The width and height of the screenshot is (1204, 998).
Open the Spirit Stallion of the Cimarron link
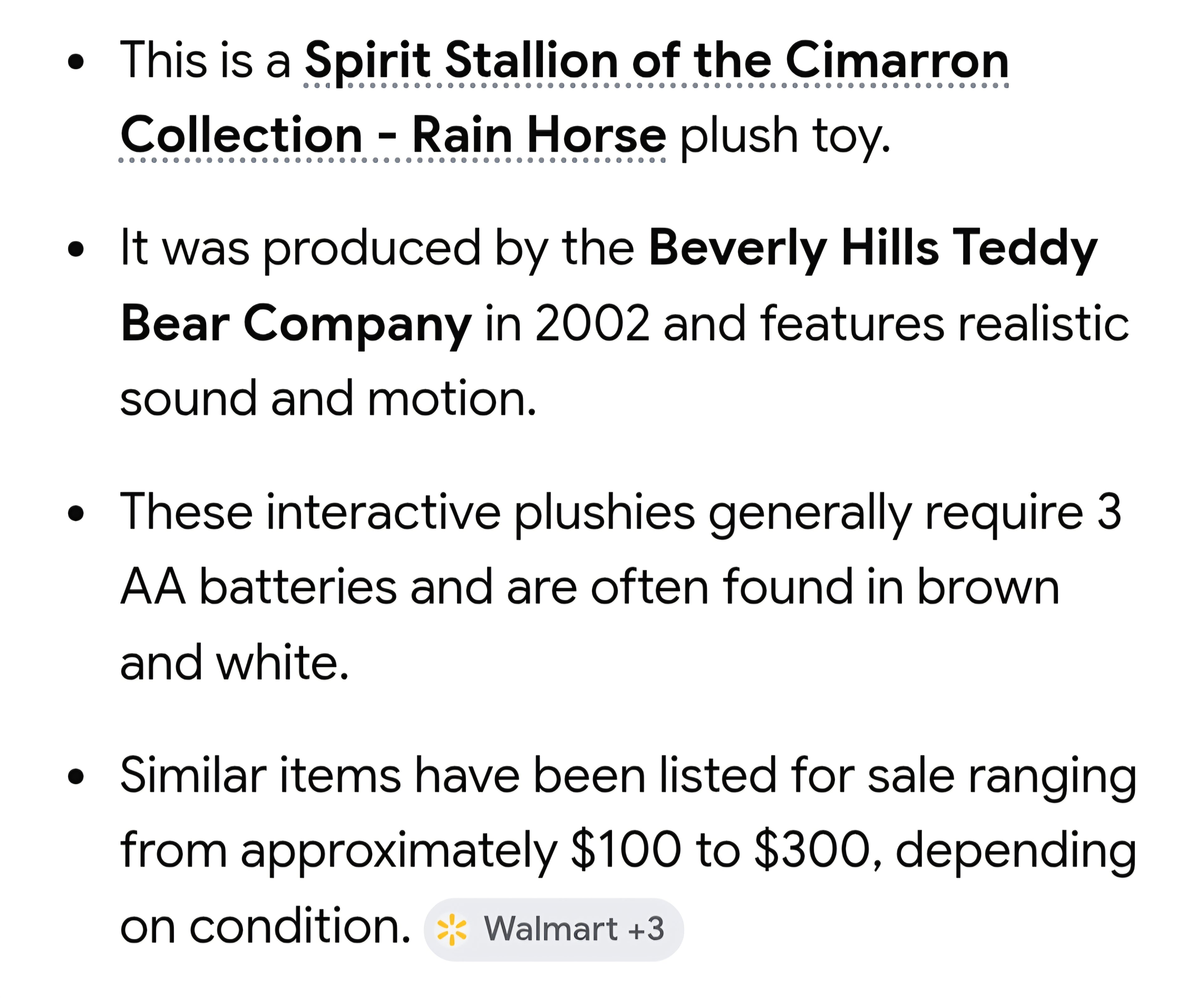tap(657, 61)
